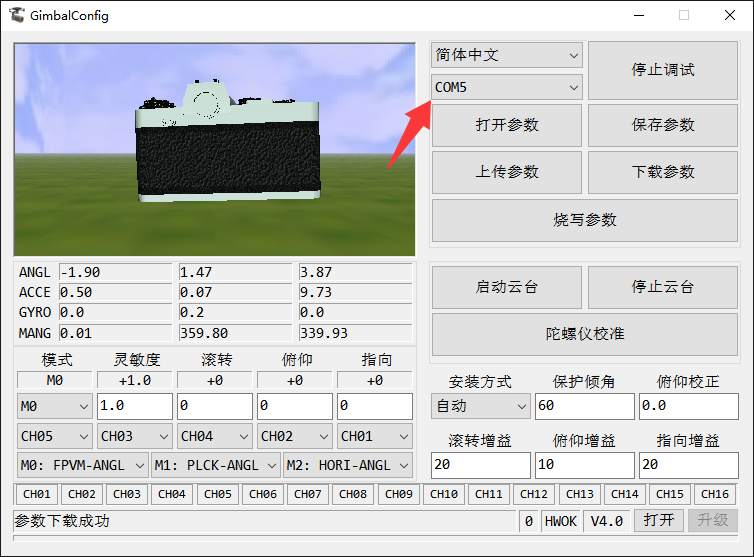Click the 俯仰 input field showing 0
The height and width of the screenshot is (557, 754).
click(295, 406)
